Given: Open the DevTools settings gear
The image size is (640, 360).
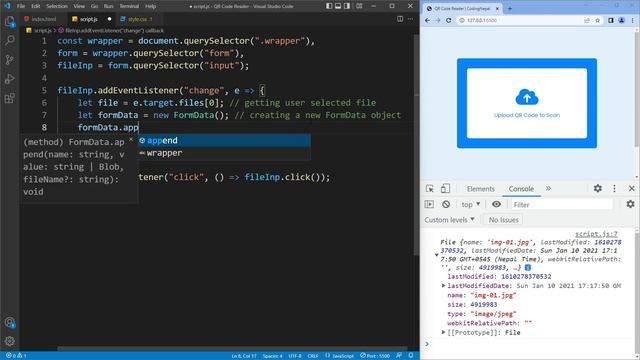Looking at the screenshot, I should click(x=598, y=189).
